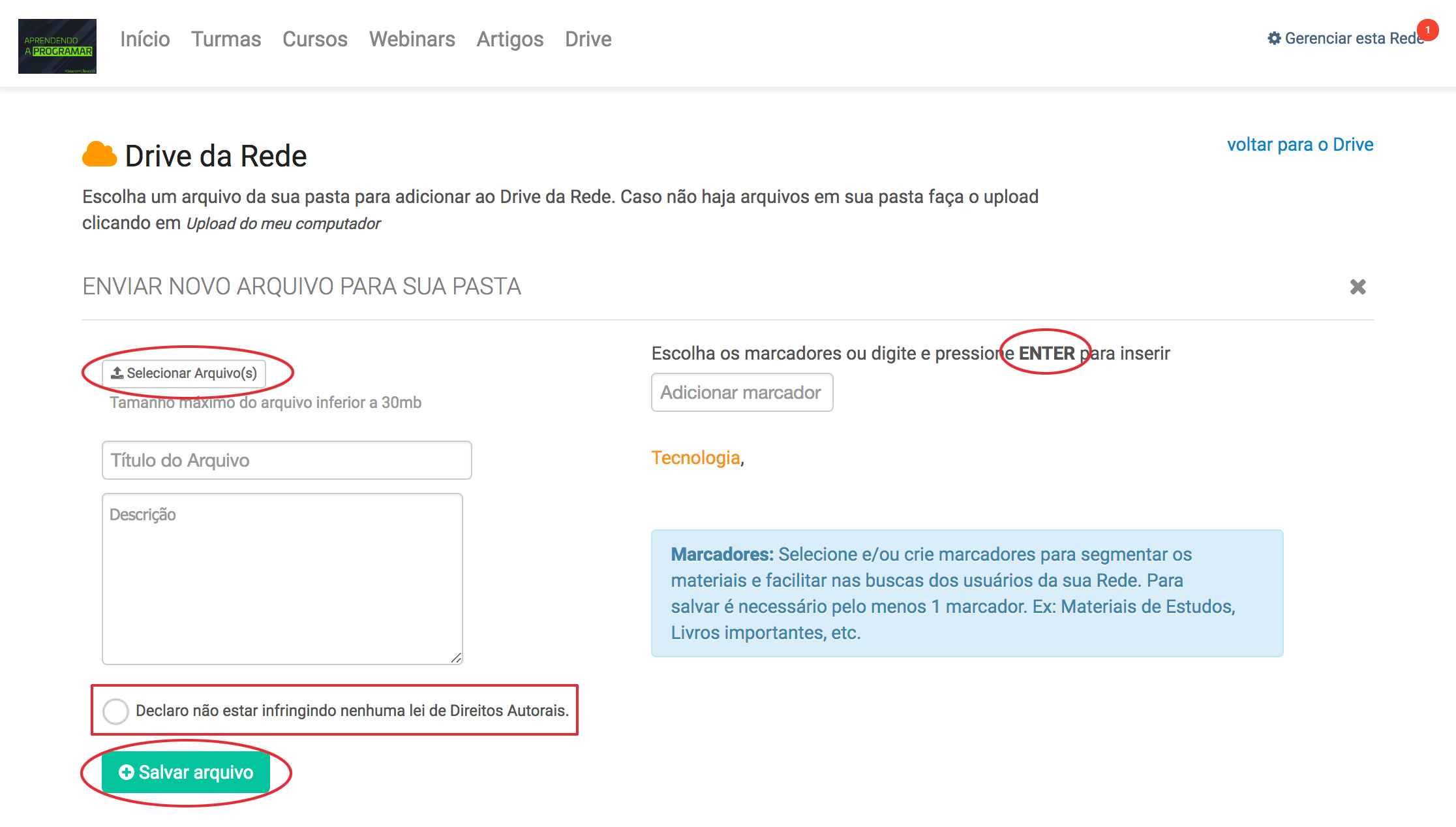
Task: Click the orange cloud Drive icon
Action: click(x=99, y=155)
